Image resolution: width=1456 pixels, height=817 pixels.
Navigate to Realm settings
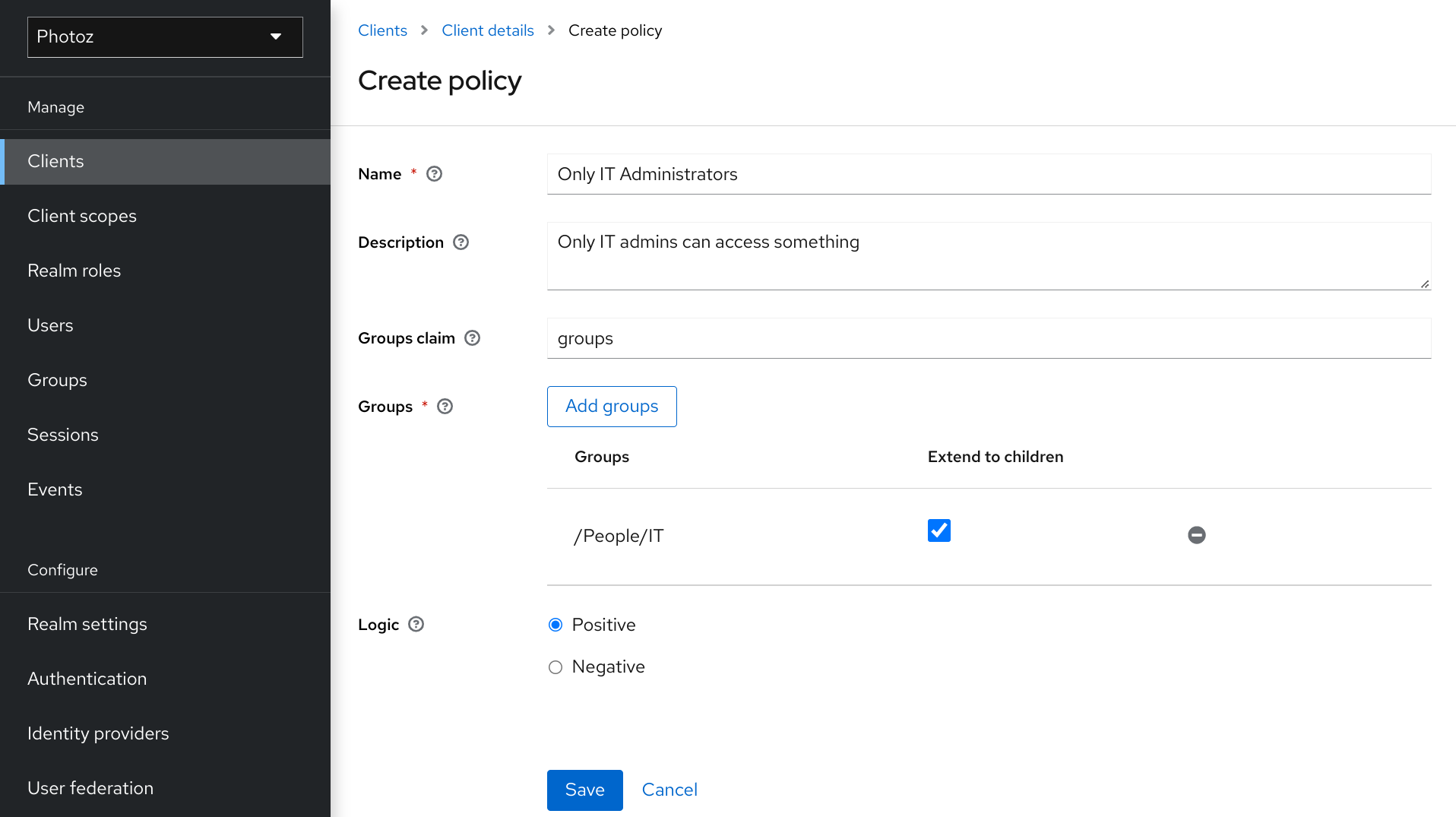click(x=87, y=624)
